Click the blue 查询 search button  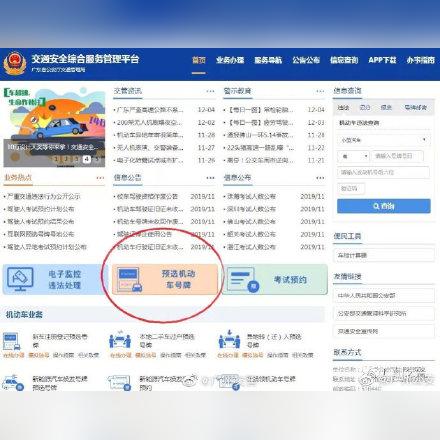pos(384,206)
